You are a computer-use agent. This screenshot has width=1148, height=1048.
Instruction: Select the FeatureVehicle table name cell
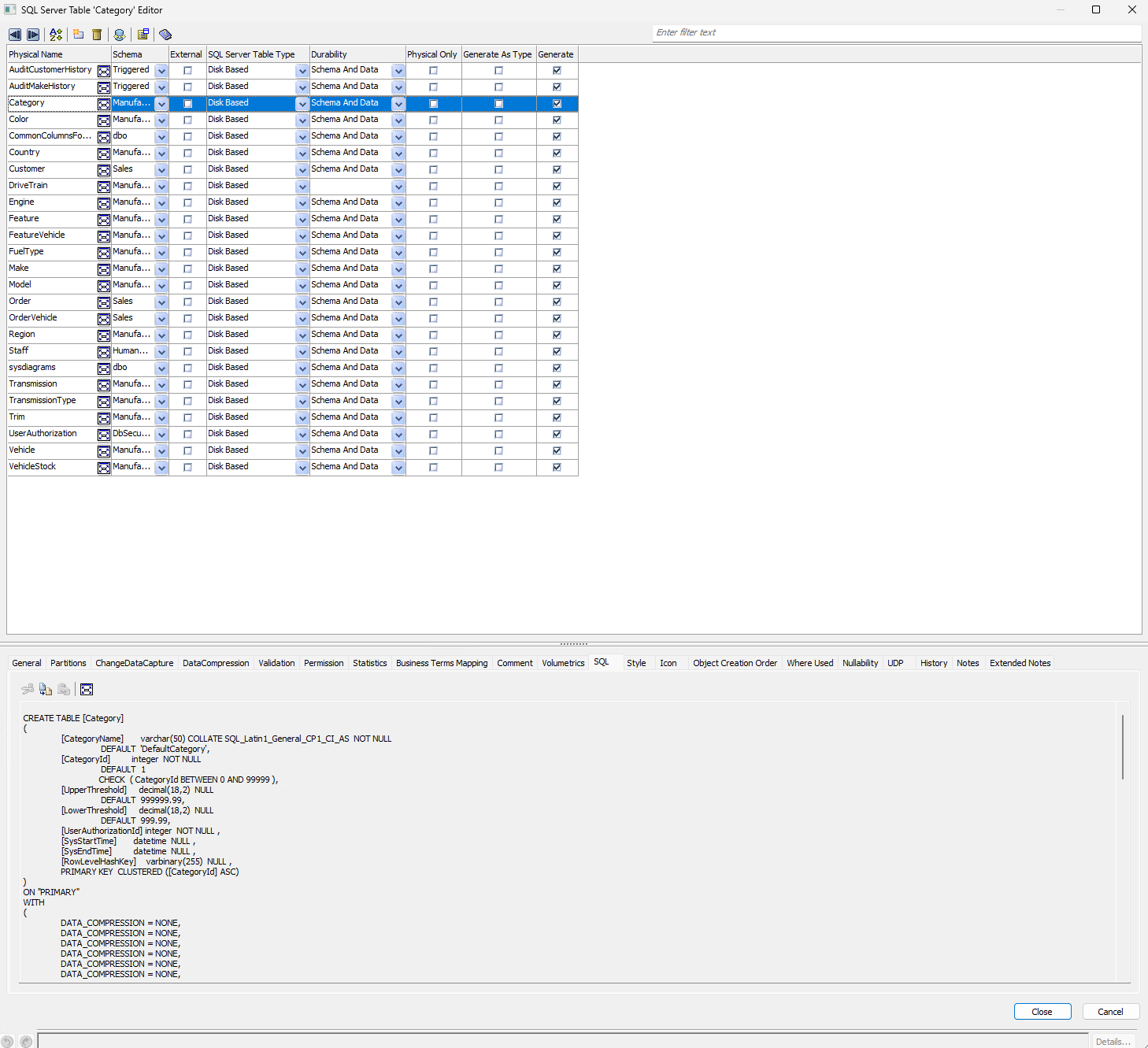tap(52, 235)
